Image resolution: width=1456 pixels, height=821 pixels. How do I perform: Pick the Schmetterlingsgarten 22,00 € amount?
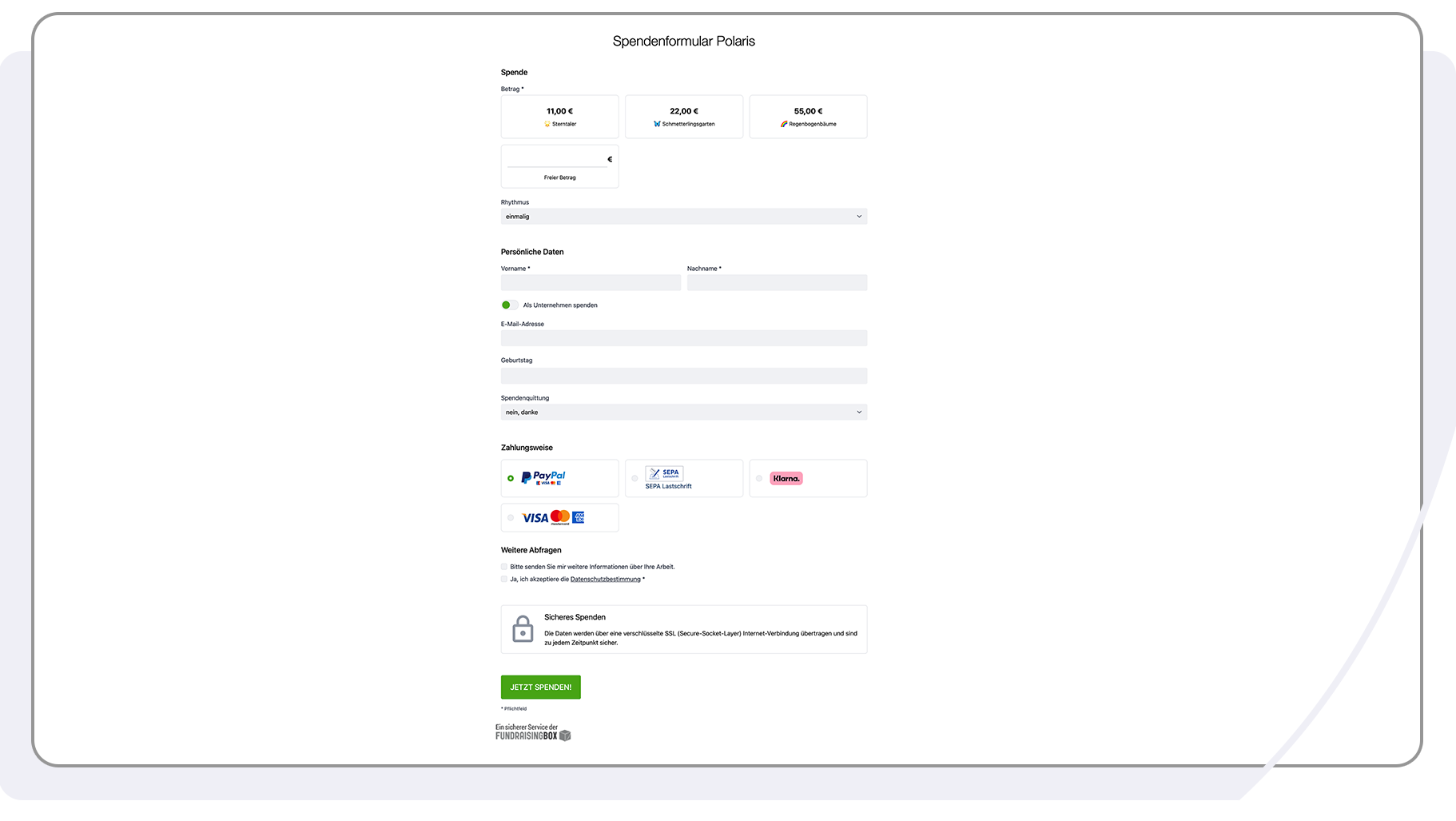pyautogui.click(x=683, y=117)
